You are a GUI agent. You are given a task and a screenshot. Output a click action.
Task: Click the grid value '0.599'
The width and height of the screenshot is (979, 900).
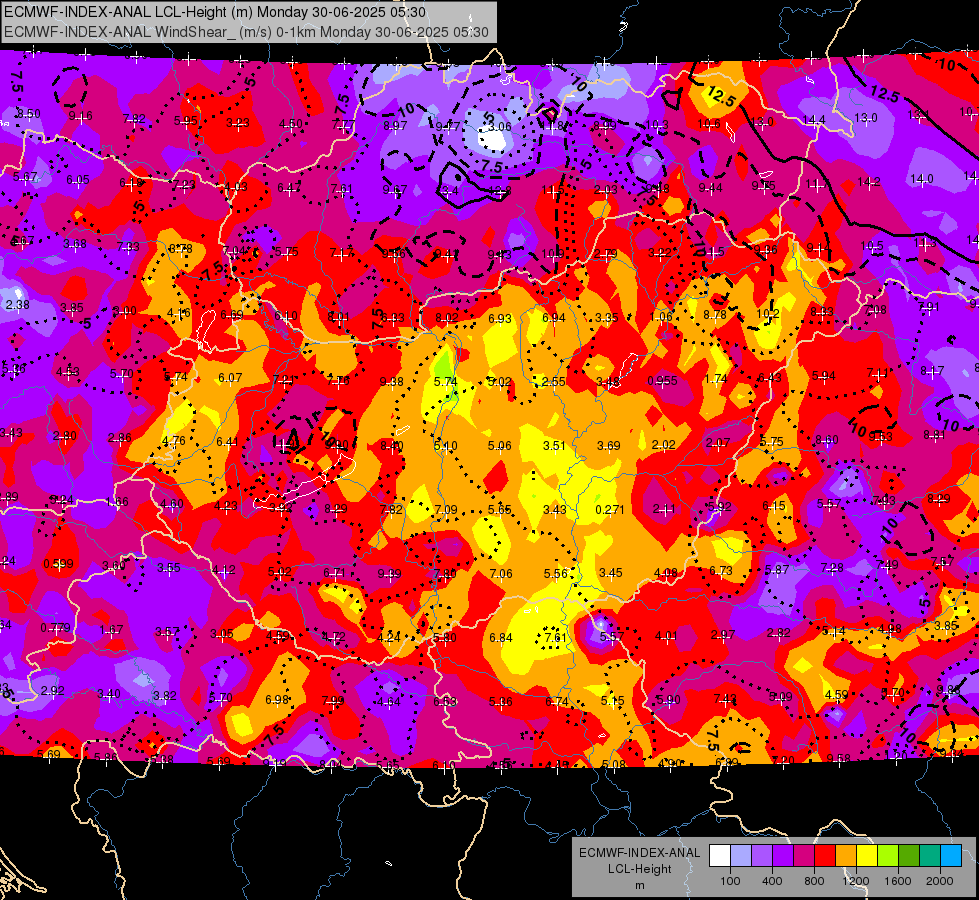click(58, 564)
